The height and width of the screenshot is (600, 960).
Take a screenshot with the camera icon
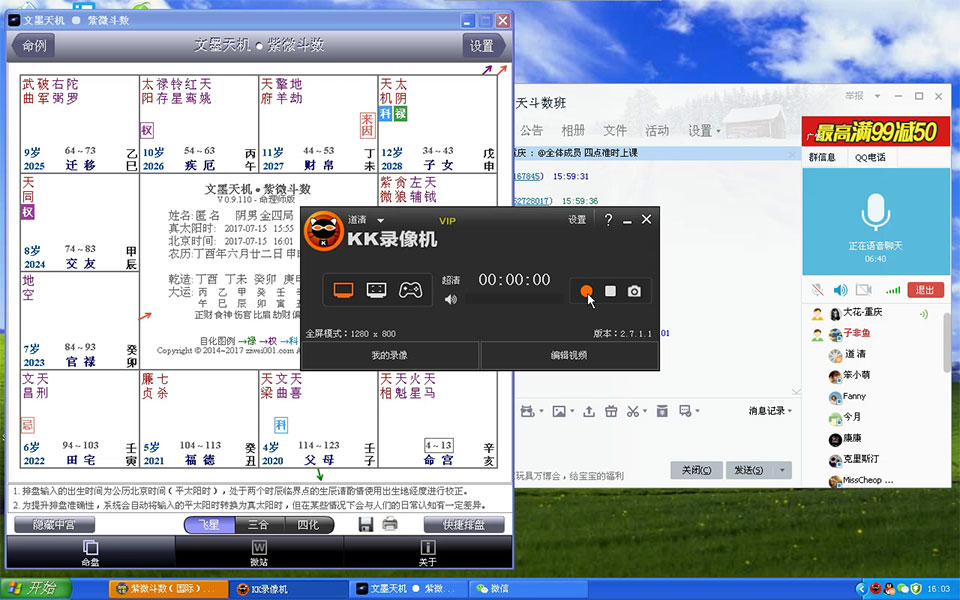634,291
